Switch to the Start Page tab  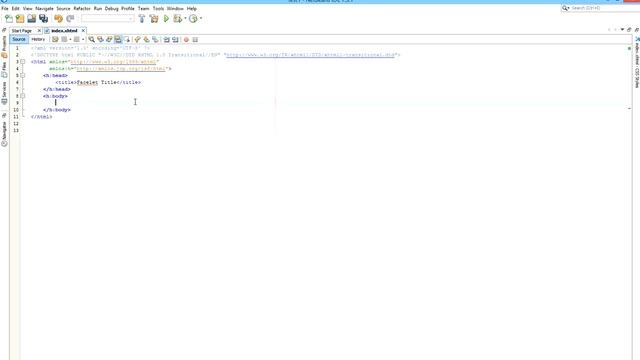point(22,31)
